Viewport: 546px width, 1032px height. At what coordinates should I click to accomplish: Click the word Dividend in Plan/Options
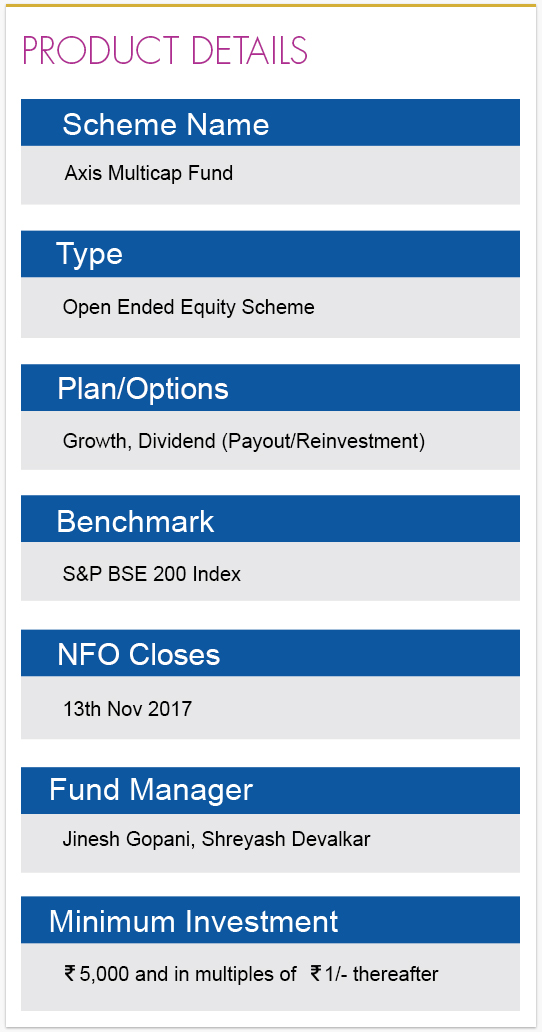click(x=178, y=441)
